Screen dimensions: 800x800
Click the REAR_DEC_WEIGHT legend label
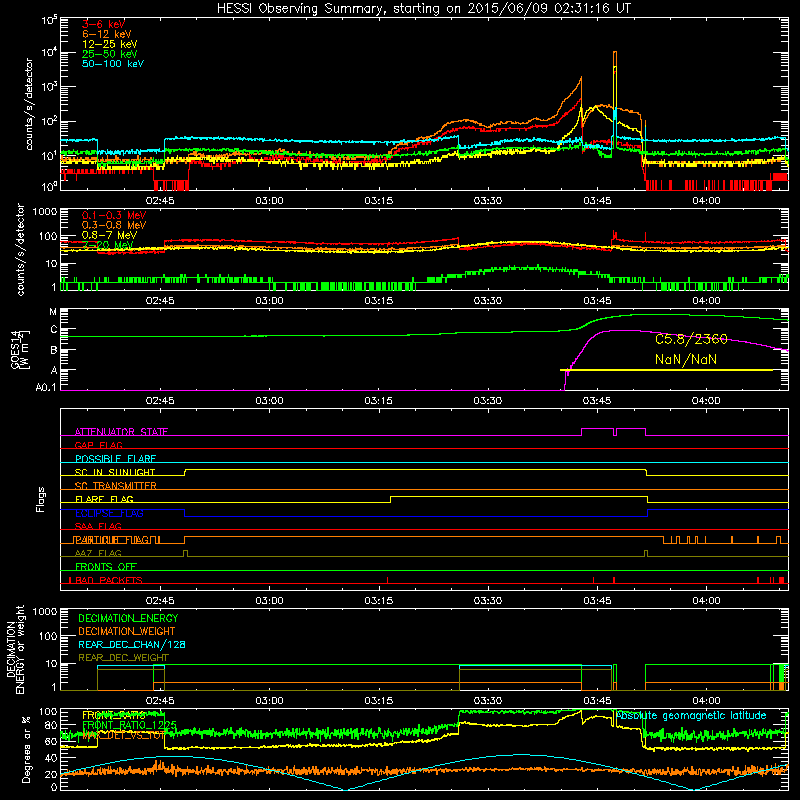[123, 658]
